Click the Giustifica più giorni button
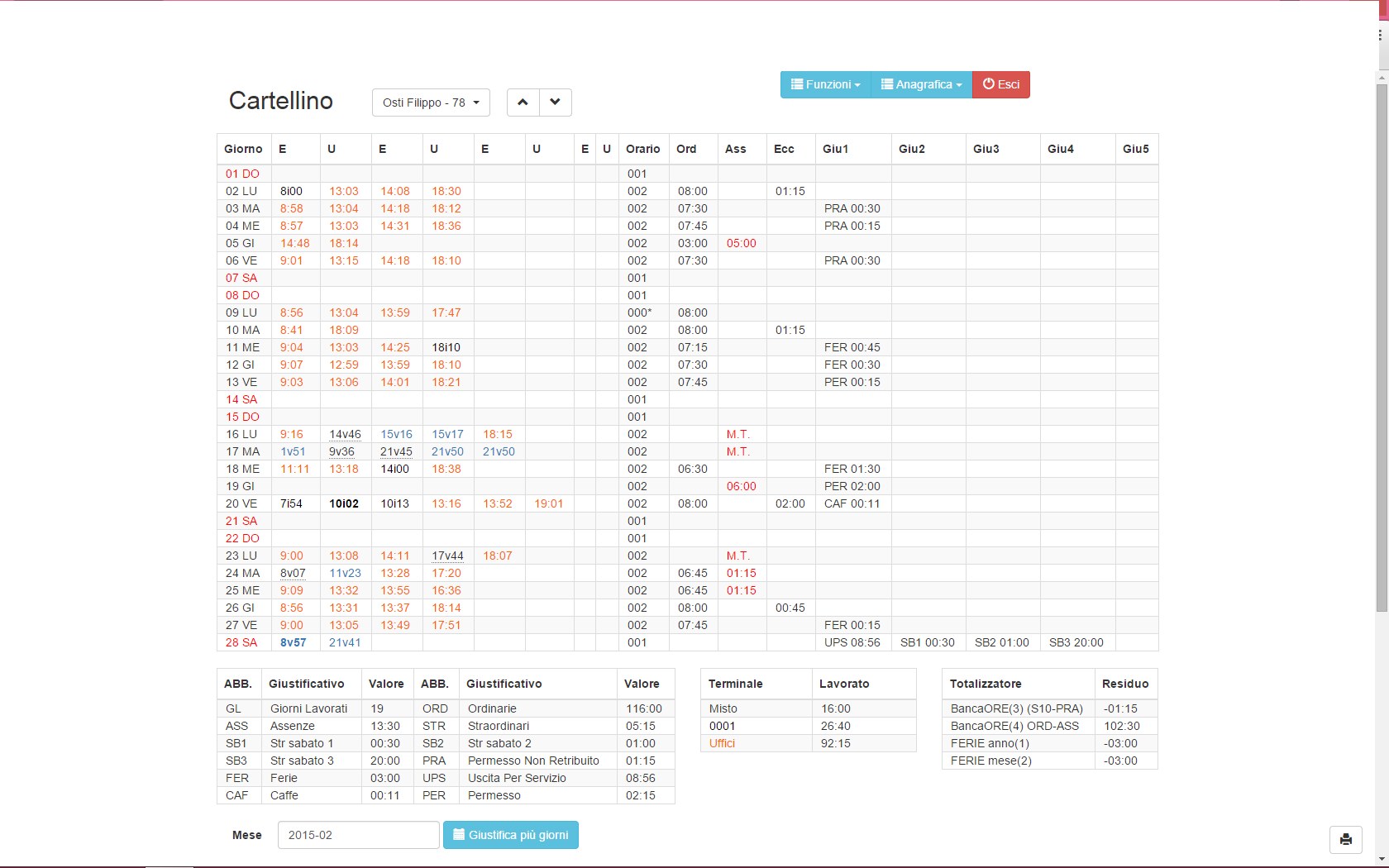 click(x=511, y=835)
